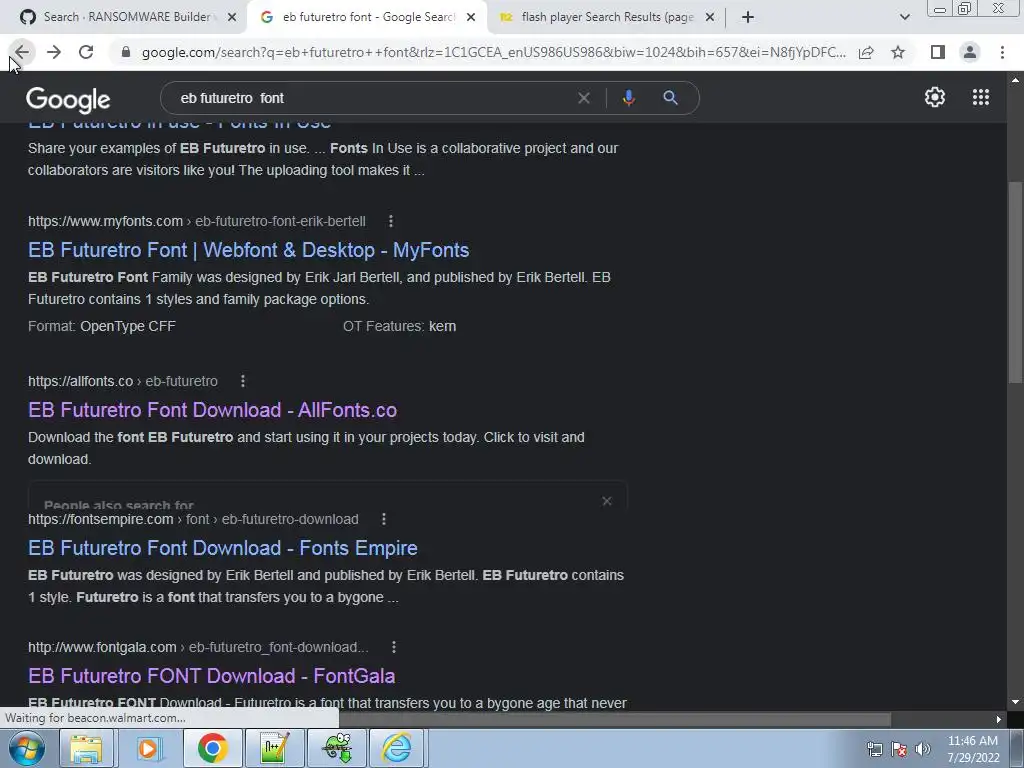
Task: Share this page icon in address bar
Action: click(866, 52)
